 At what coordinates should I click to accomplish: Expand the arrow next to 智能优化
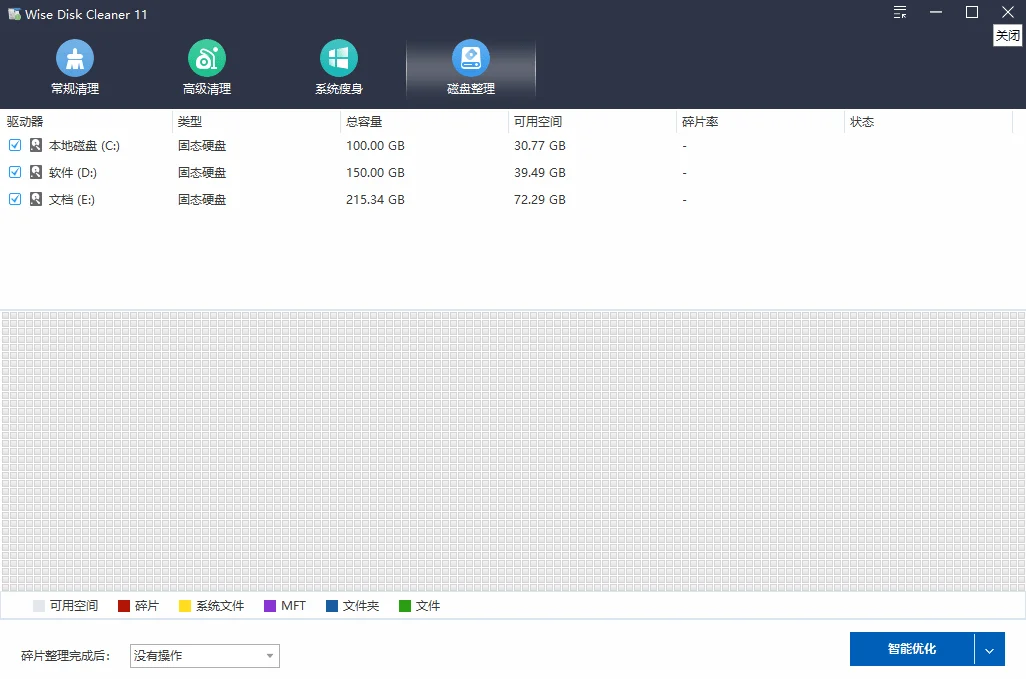(x=989, y=649)
